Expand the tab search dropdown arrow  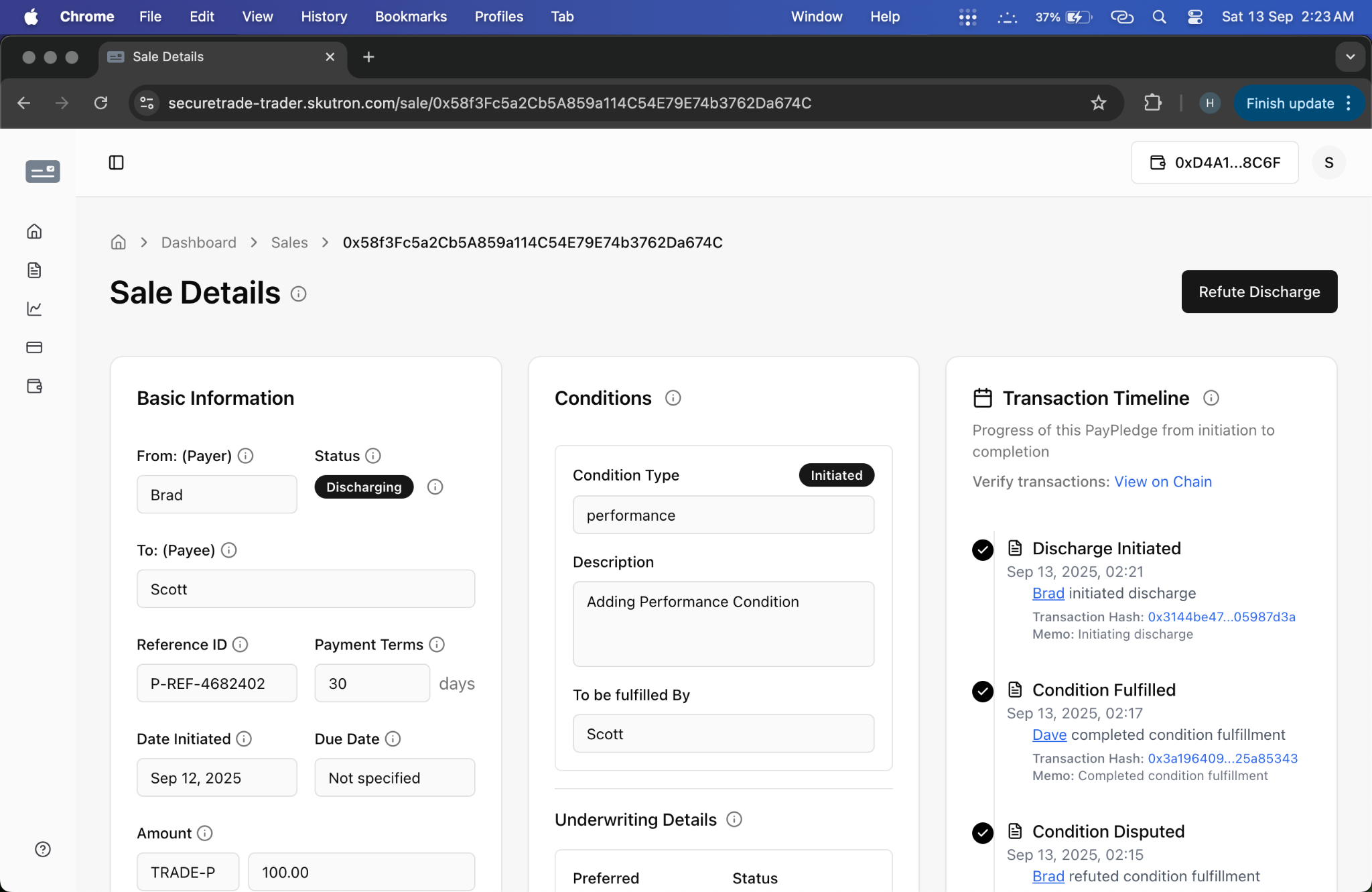(1351, 57)
